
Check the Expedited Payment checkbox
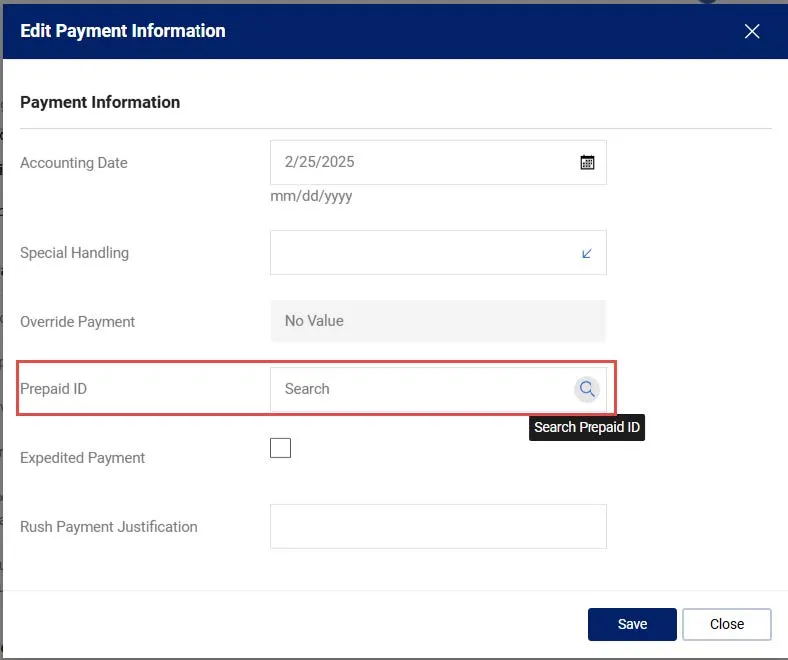tap(280, 448)
